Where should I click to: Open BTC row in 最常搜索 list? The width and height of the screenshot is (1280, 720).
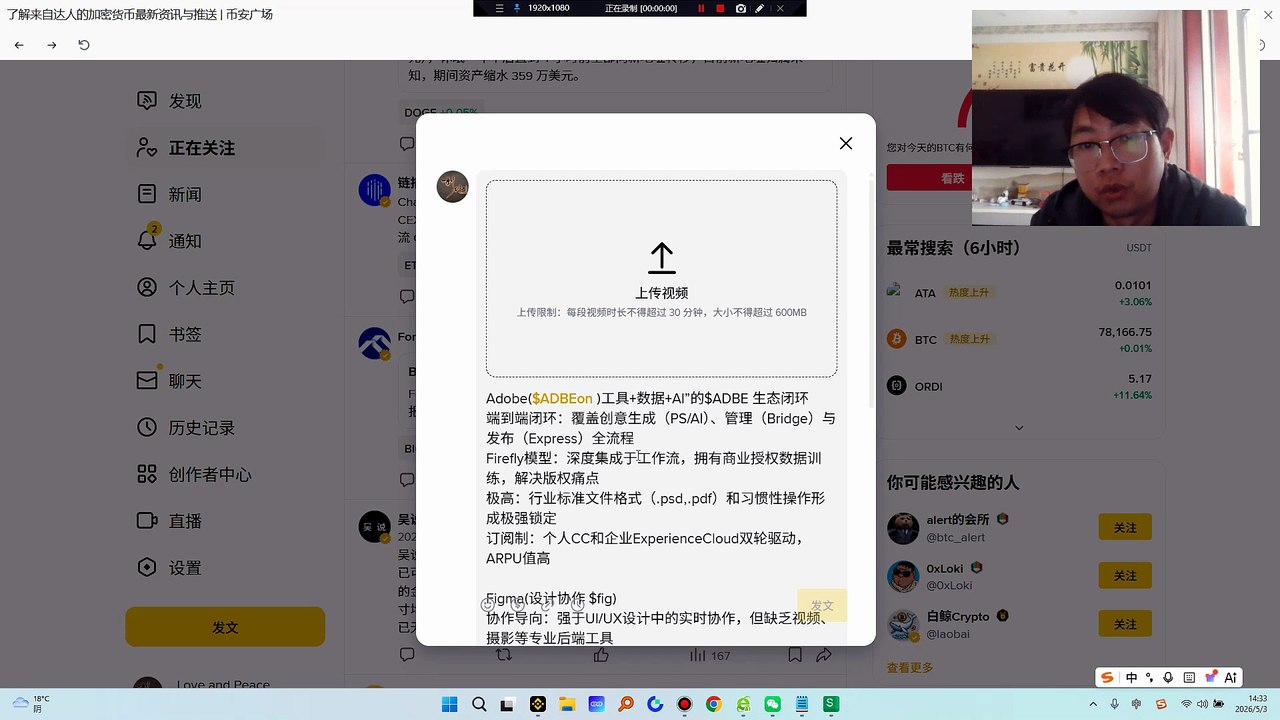coord(1020,340)
